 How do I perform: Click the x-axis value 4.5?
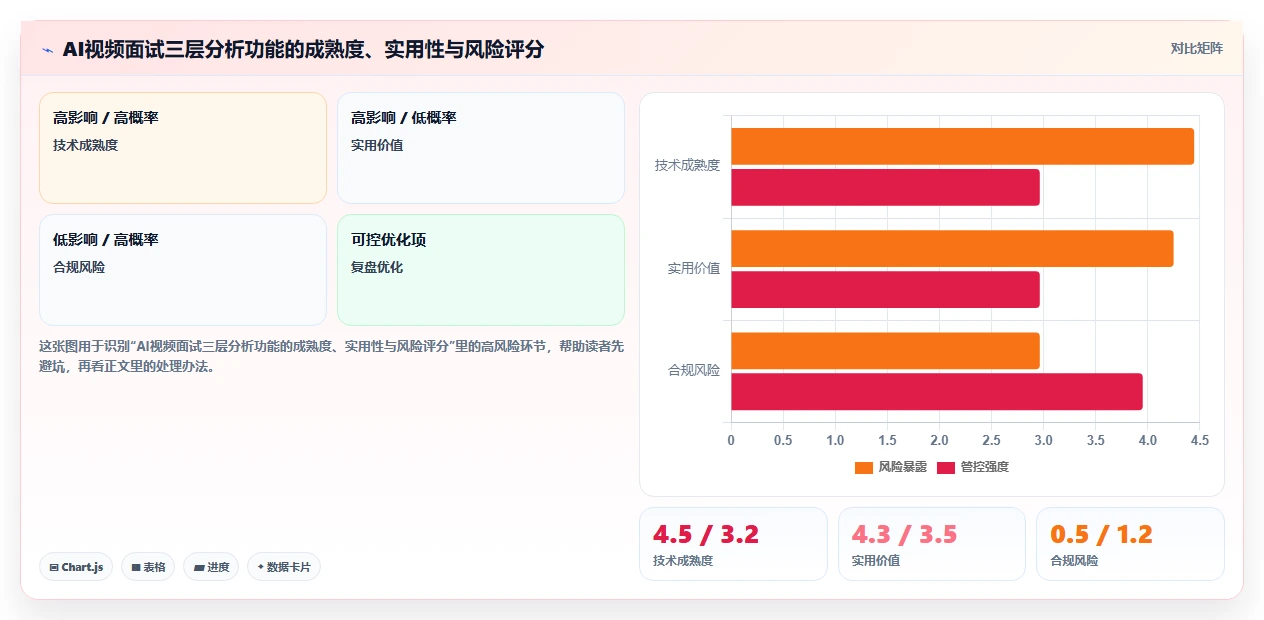(x=1199, y=440)
